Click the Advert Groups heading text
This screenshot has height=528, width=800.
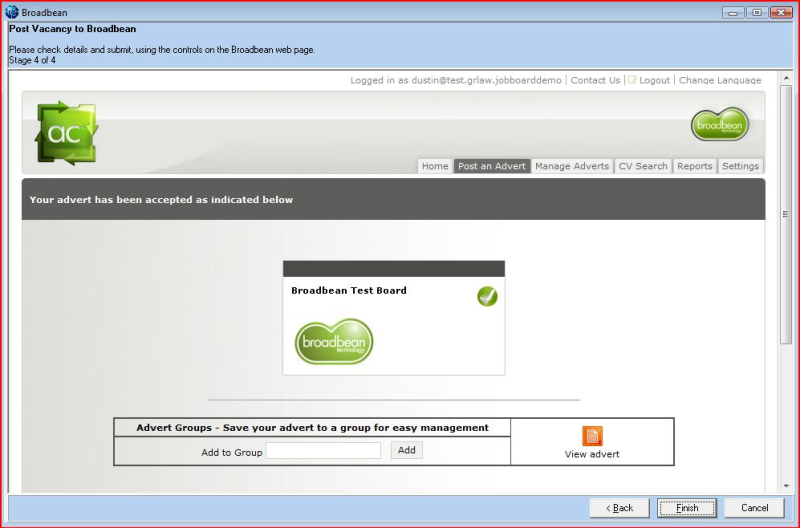[x=312, y=428]
